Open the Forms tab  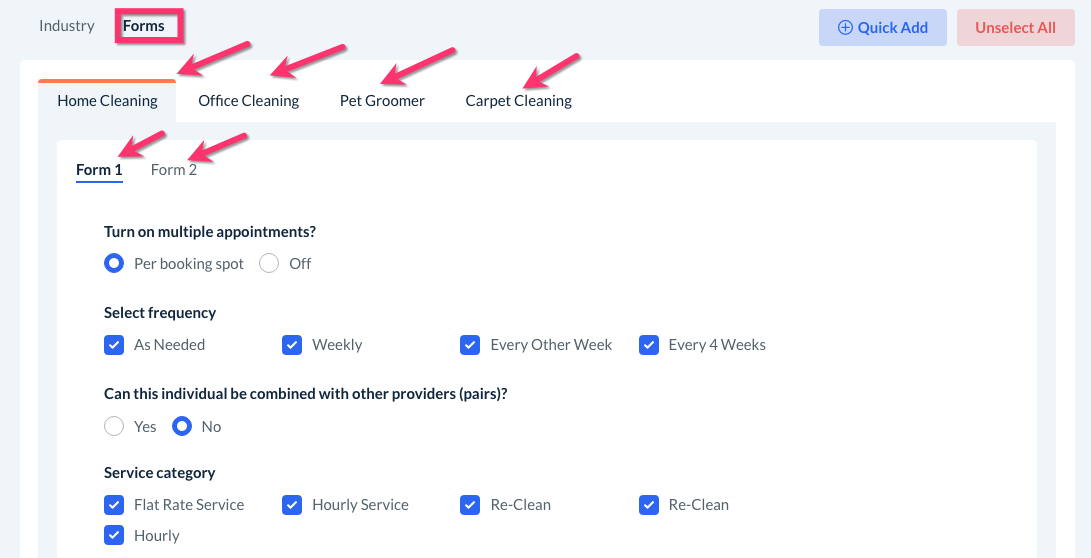(x=144, y=26)
